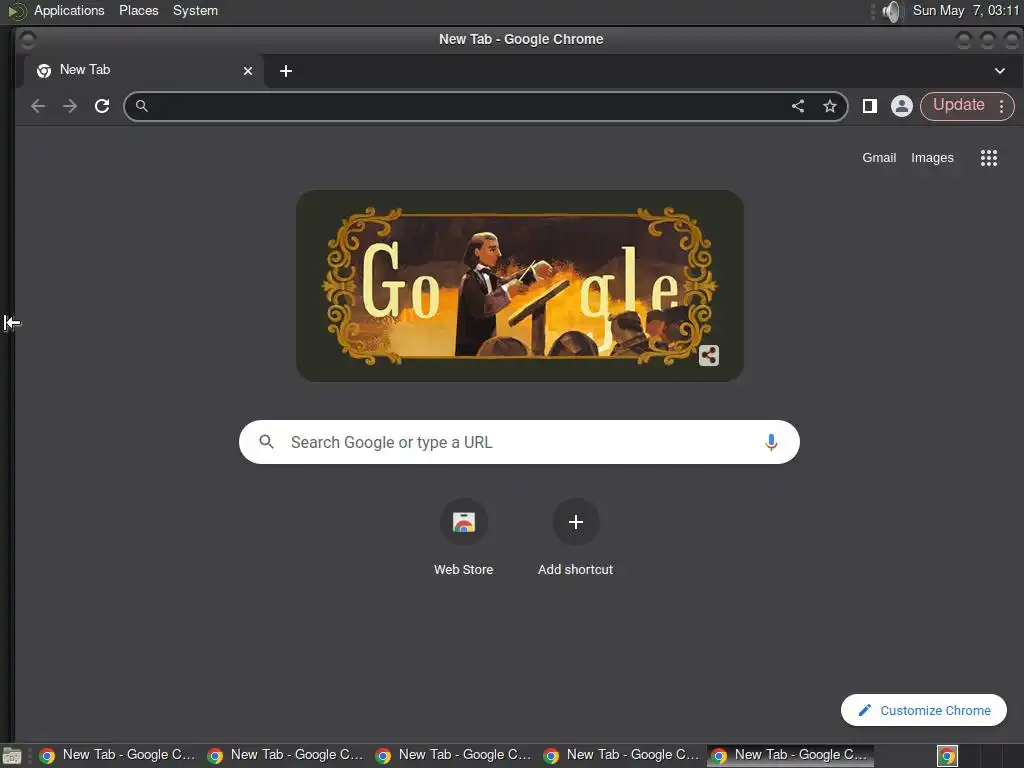Click Customize Chrome
The image size is (1024, 768).
coord(923,710)
